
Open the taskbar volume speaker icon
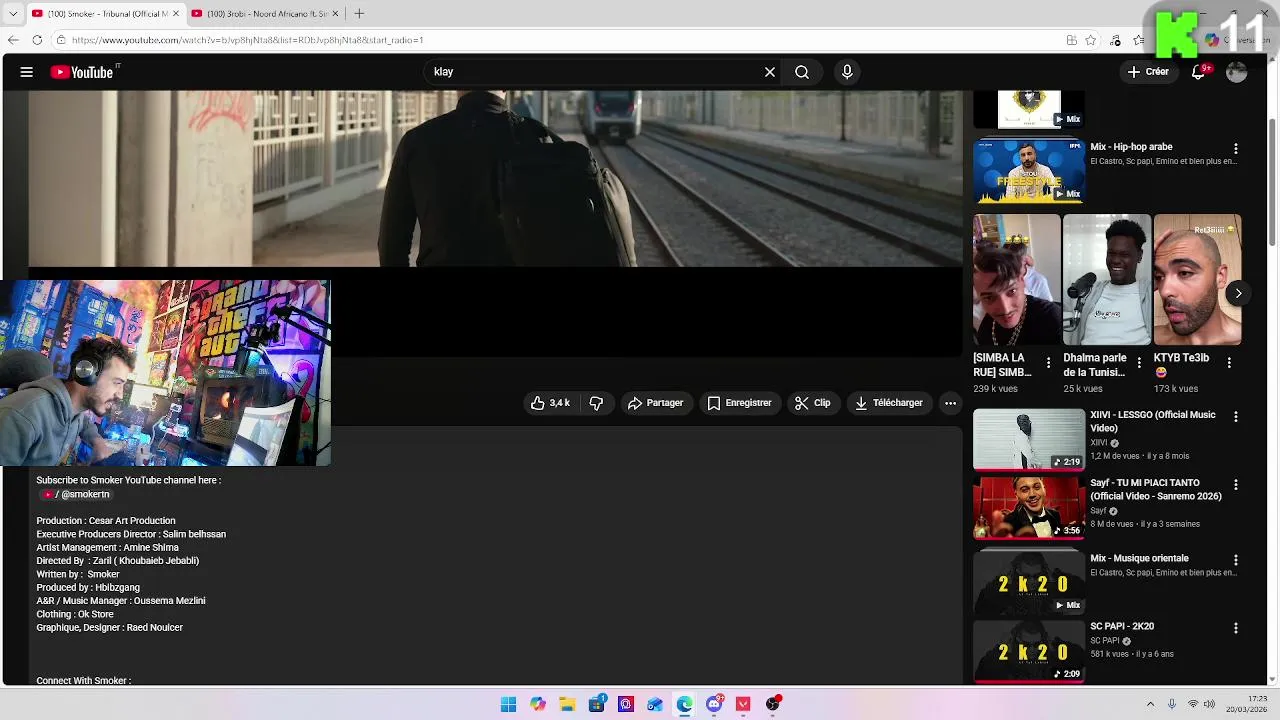tap(1210, 704)
